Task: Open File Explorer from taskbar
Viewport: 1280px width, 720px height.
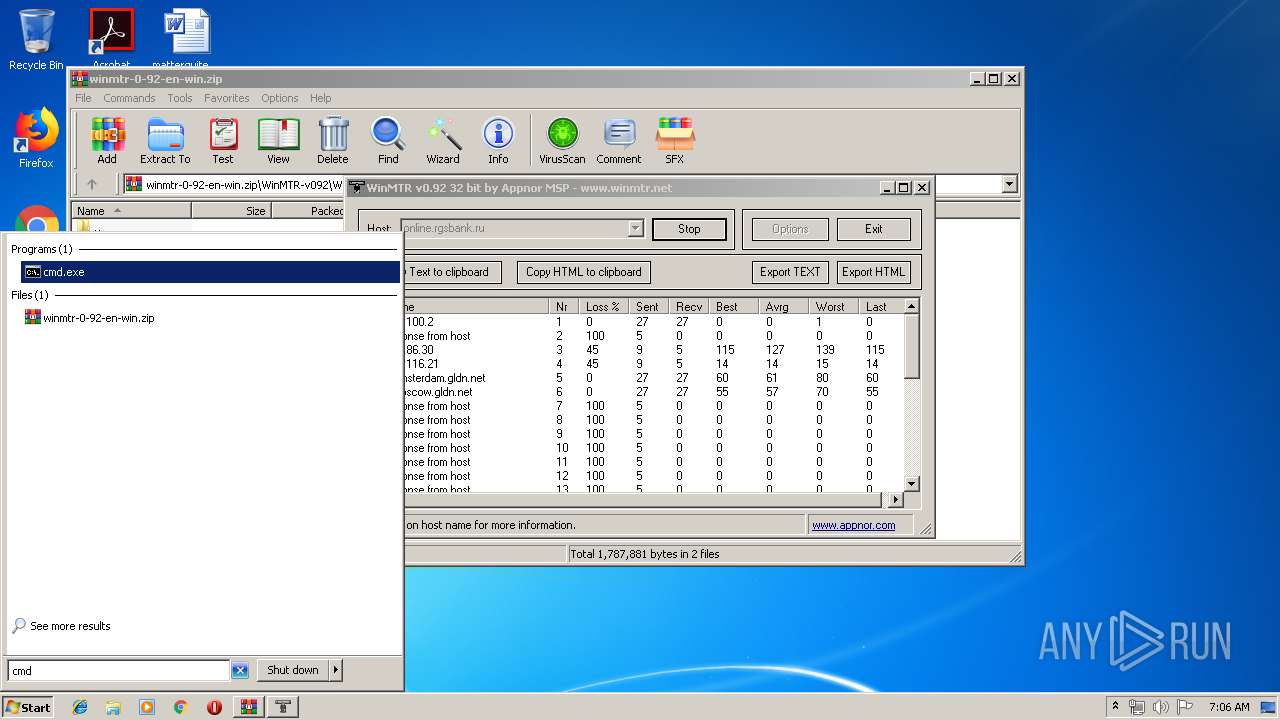Action: point(113,707)
